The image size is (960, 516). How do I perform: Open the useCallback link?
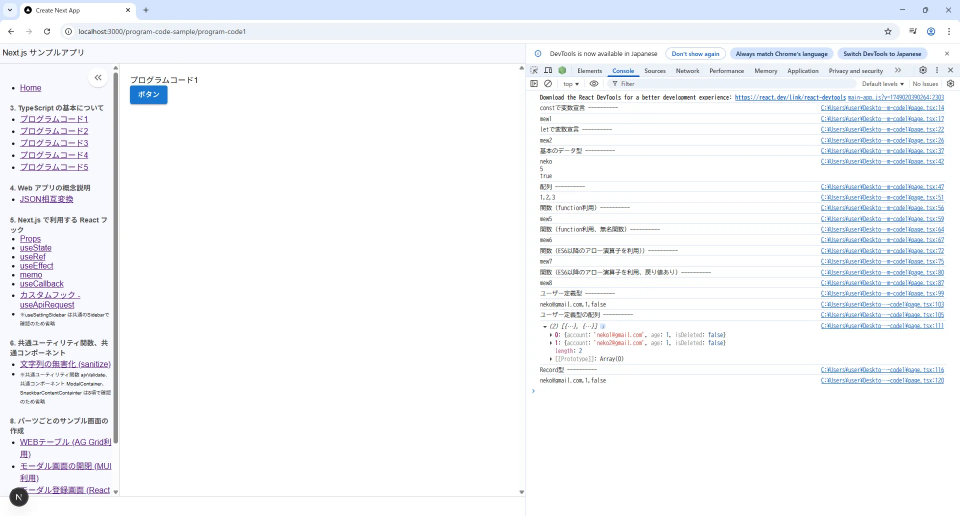pos(42,284)
